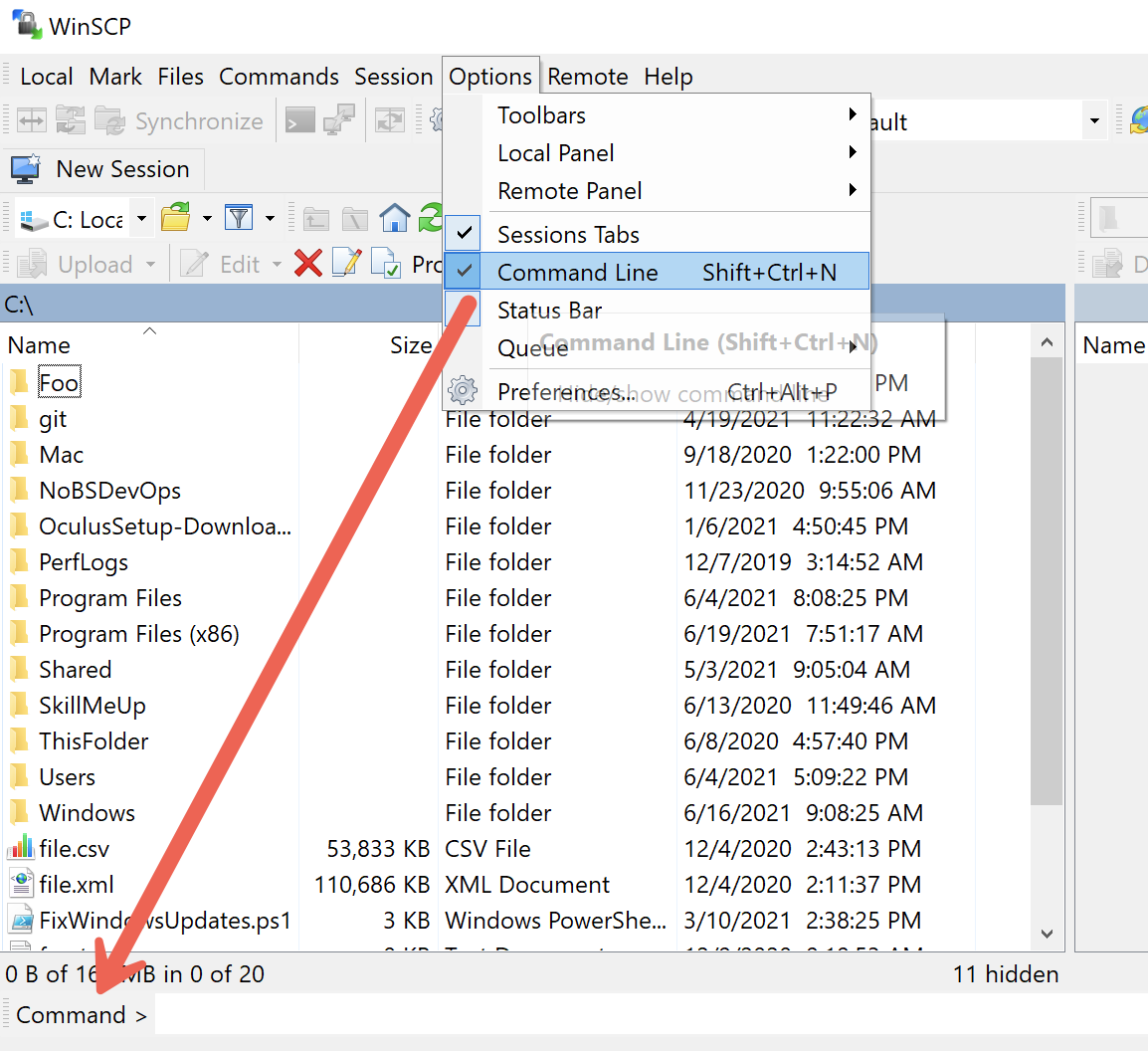Open the transfer settings preset dropdown
Screen dimensions: 1148x1051
tap(1094, 120)
